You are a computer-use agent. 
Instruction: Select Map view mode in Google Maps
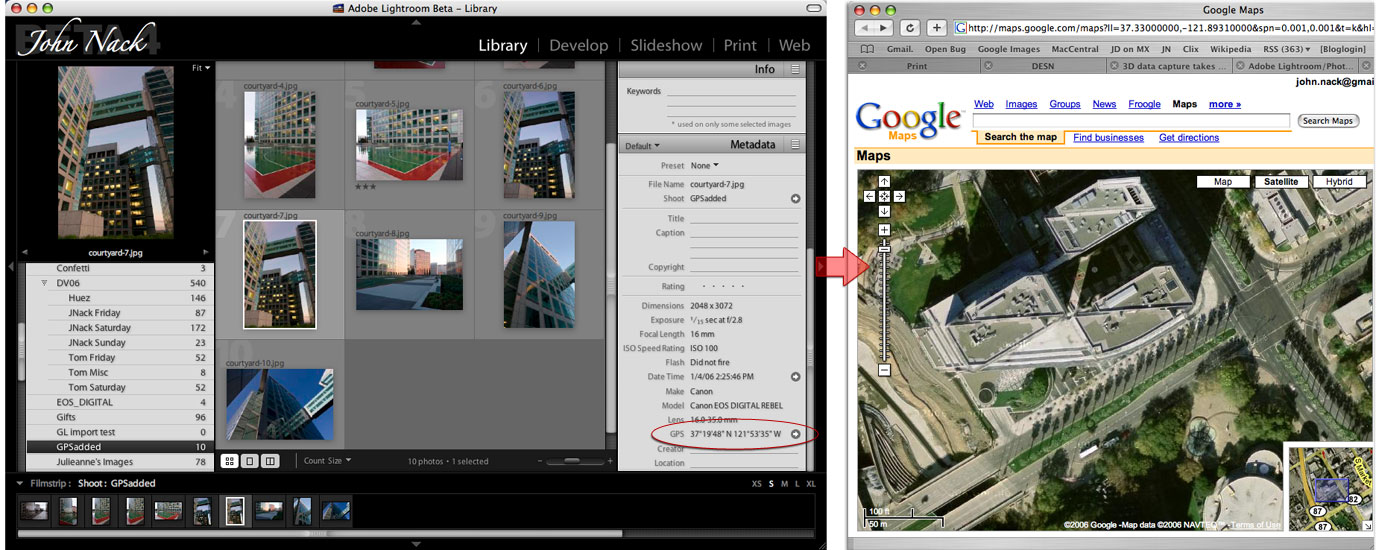pos(1222,182)
